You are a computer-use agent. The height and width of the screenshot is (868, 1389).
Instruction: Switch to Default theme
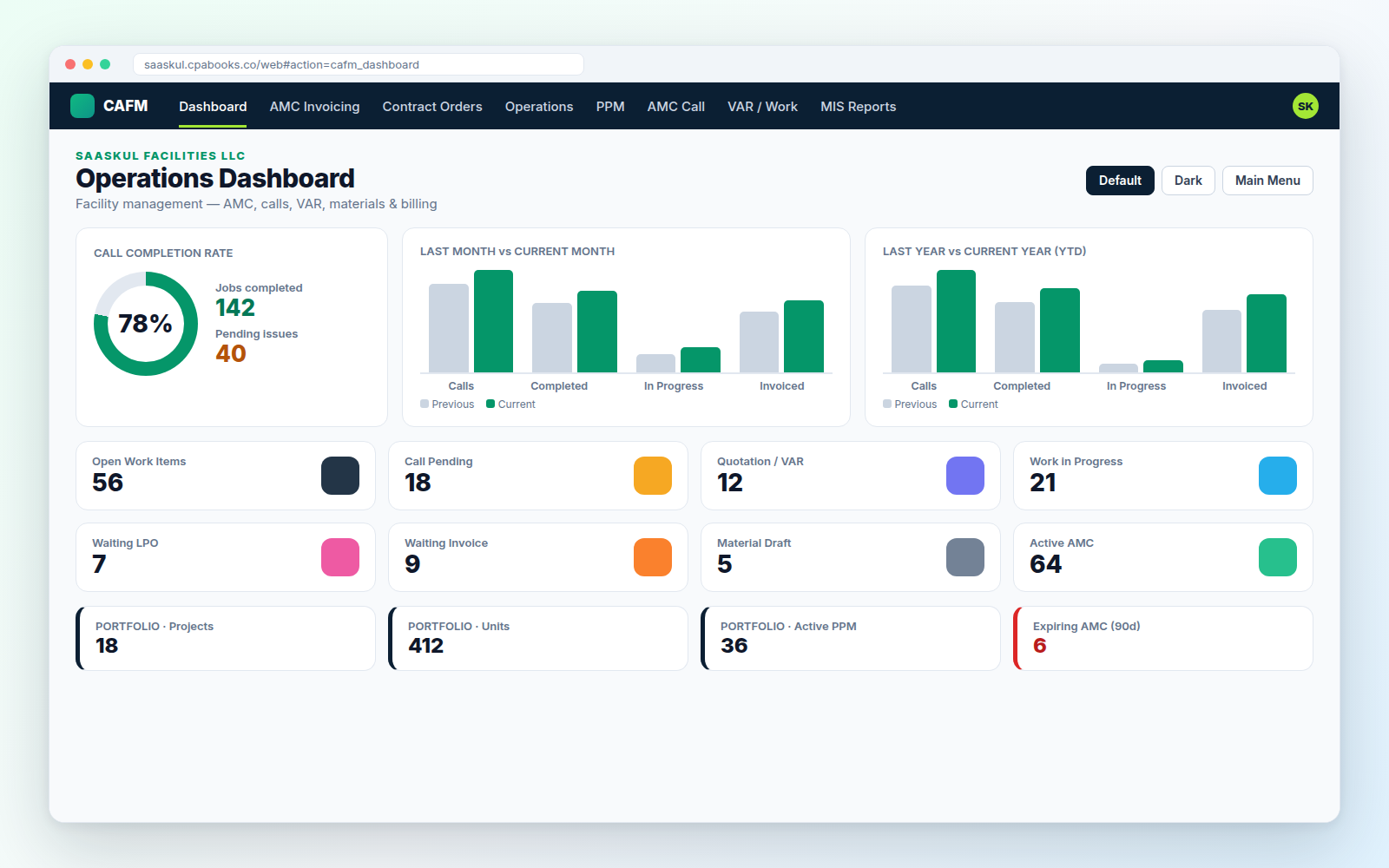tap(1120, 181)
